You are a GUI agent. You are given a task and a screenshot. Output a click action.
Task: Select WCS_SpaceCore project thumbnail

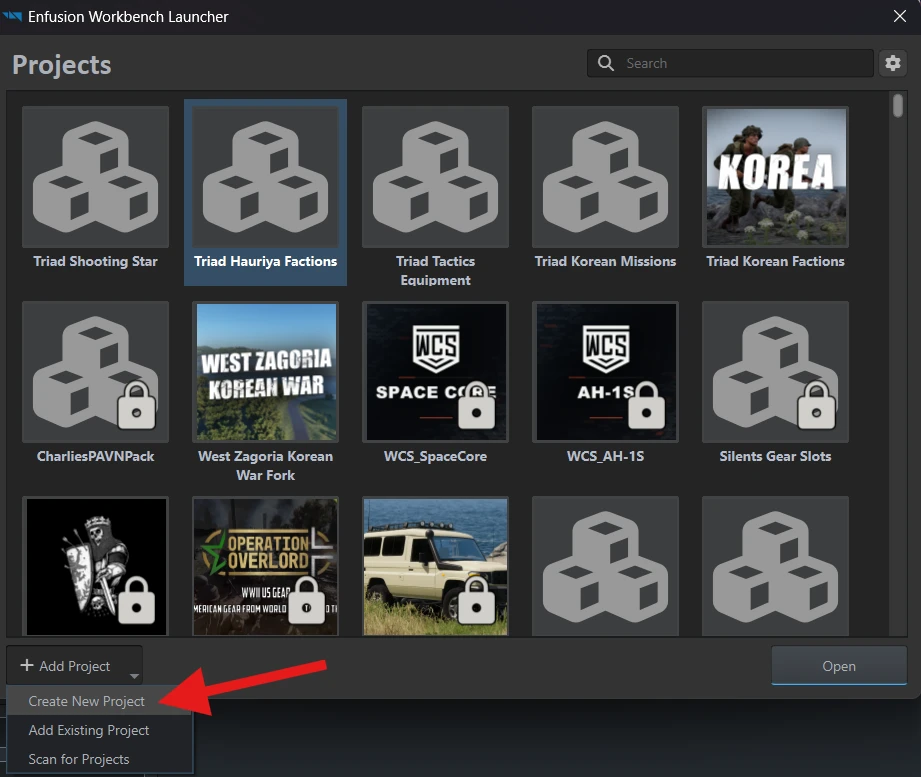pyautogui.click(x=435, y=372)
